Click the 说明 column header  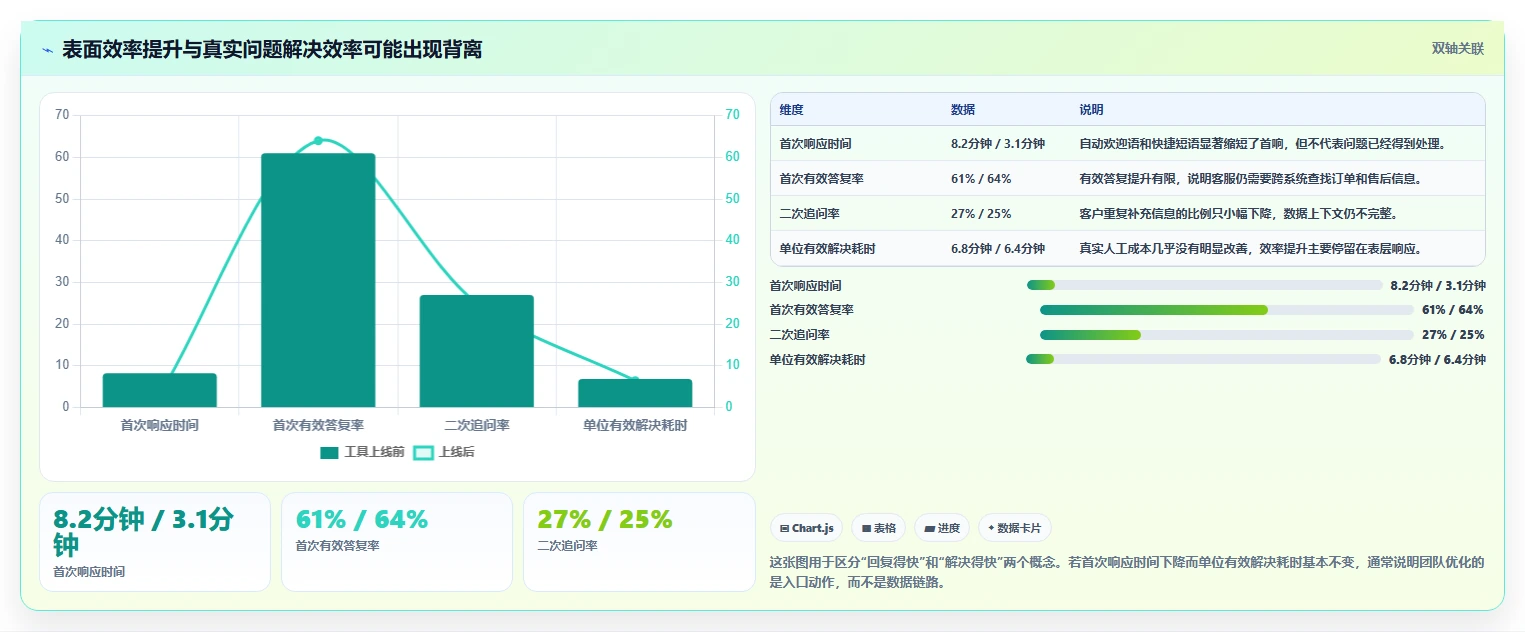[1091, 110]
